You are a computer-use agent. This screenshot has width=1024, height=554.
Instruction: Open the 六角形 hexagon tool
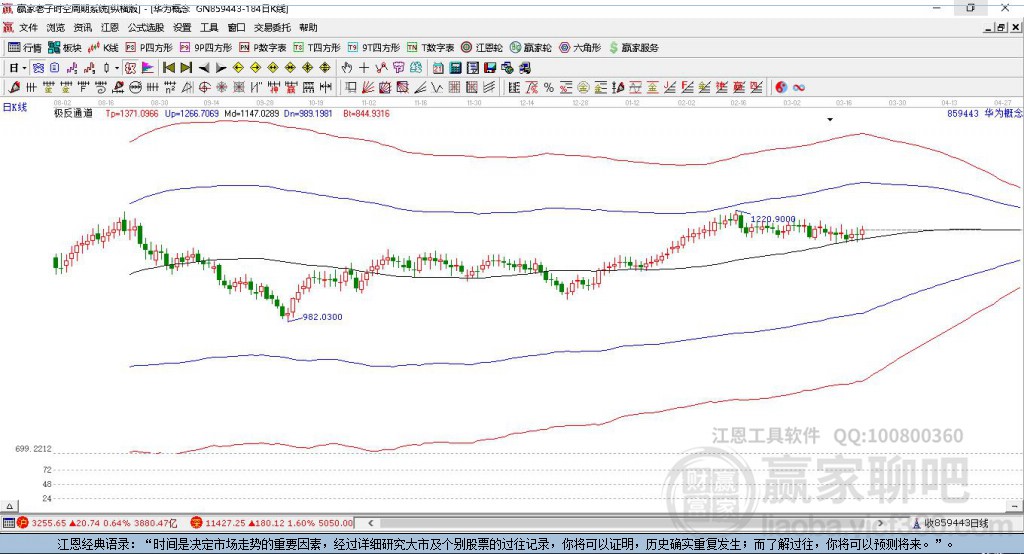point(580,48)
